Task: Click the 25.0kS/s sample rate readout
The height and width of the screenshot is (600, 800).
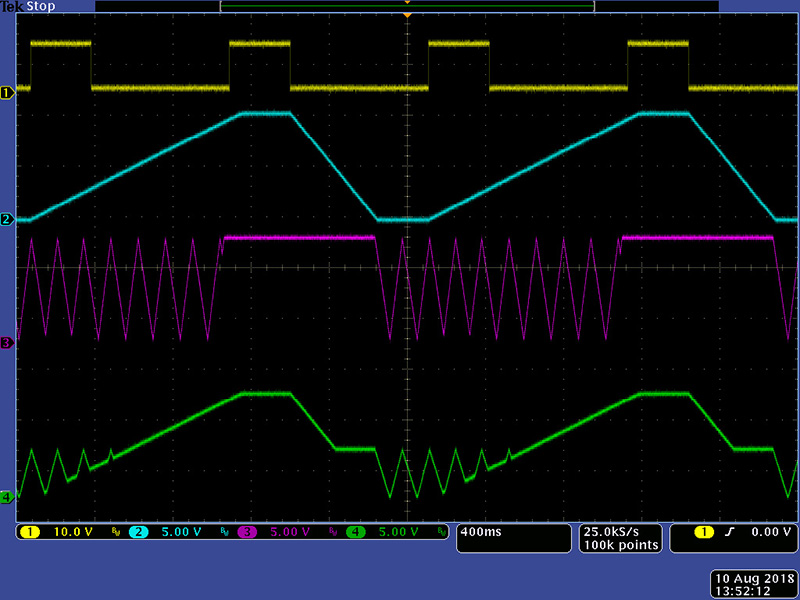Action: tap(611, 532)
